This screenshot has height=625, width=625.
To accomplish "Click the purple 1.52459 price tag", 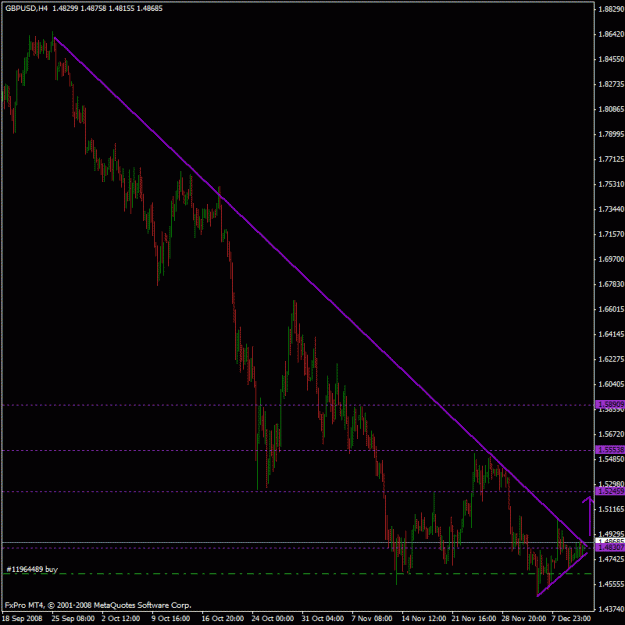I will click(610, 491).
